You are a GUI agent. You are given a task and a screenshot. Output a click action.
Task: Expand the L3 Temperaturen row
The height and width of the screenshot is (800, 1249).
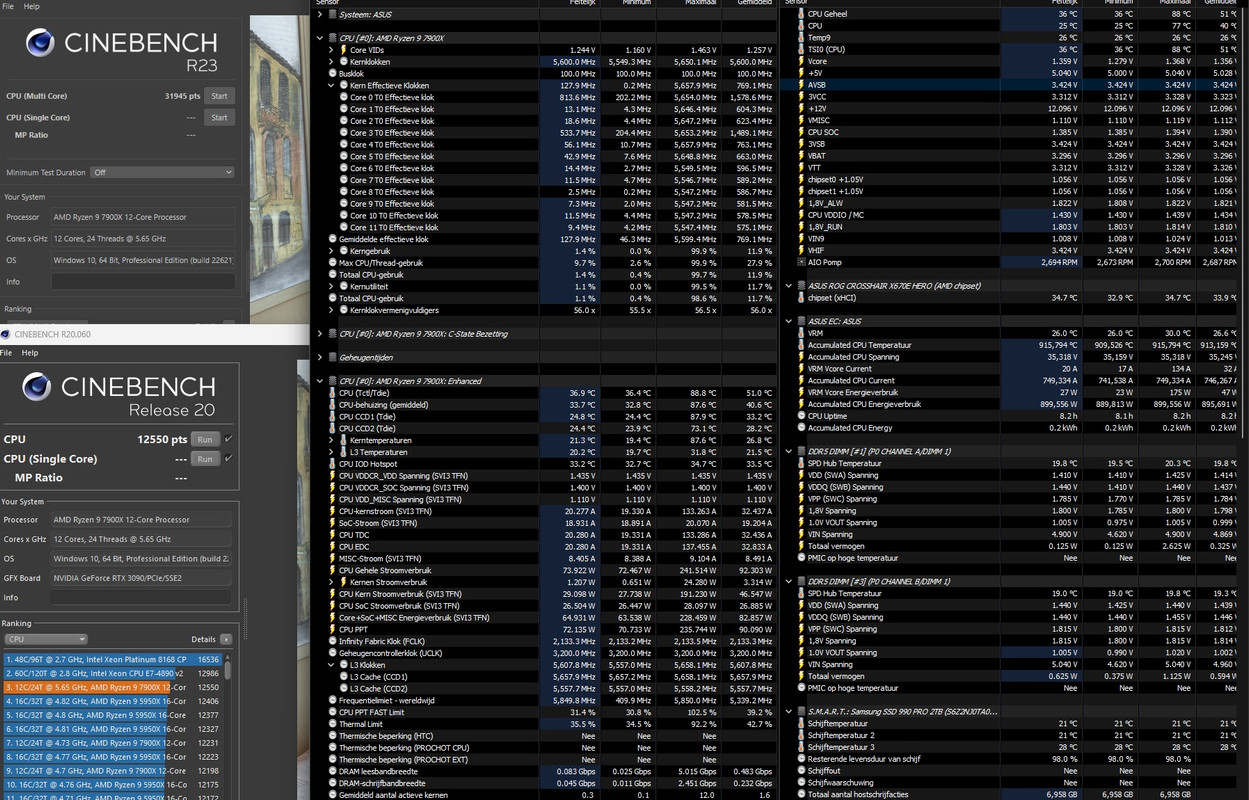tap(331, 452)
